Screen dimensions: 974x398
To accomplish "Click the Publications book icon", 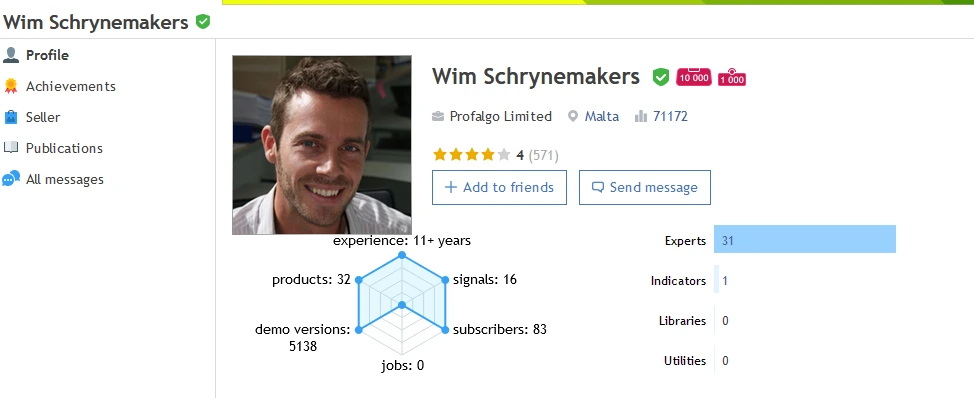I will [11, 148].
